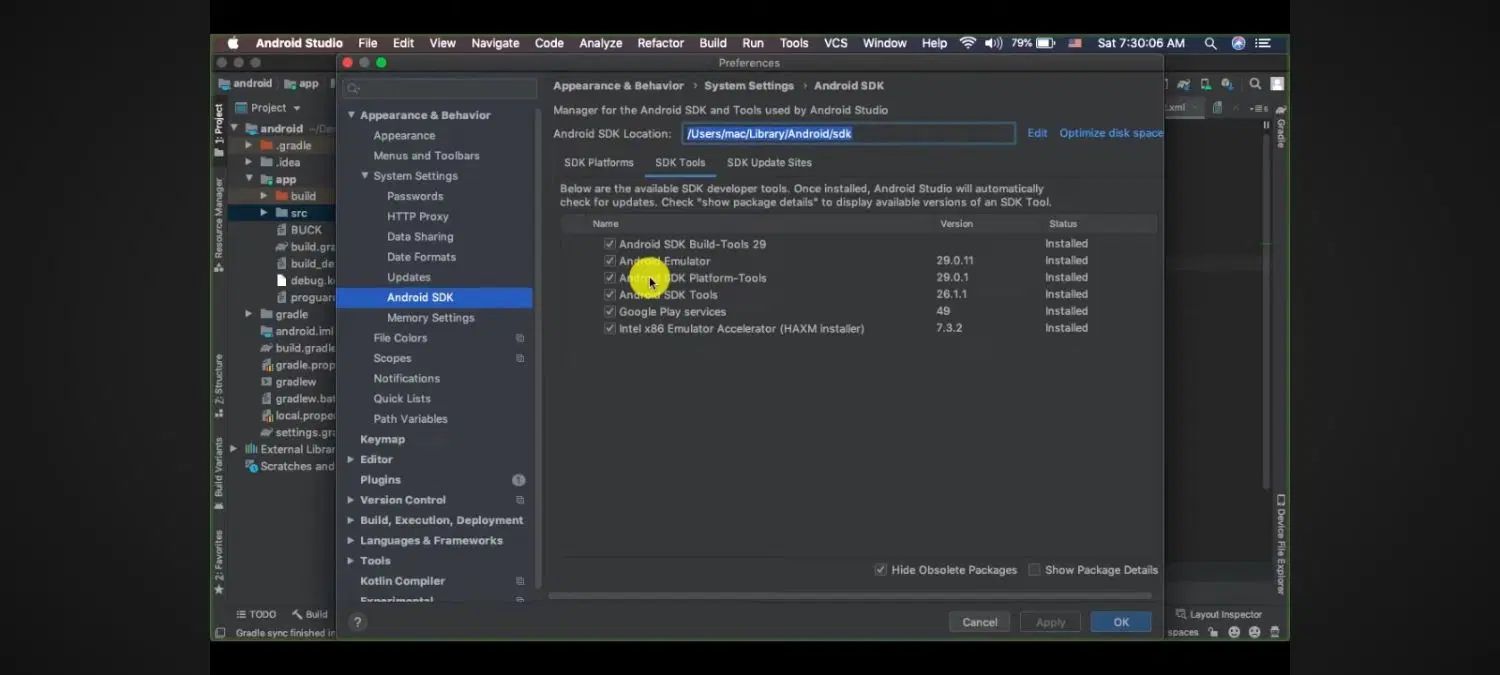Click the help question mark button

(358, 622)
